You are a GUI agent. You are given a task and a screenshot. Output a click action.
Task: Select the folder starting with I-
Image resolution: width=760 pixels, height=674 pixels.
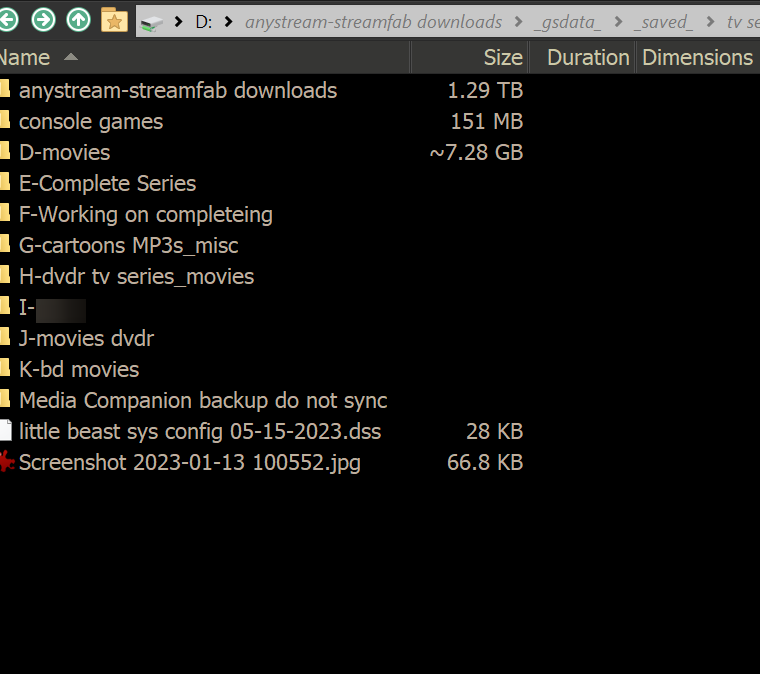tap(52, 308)
